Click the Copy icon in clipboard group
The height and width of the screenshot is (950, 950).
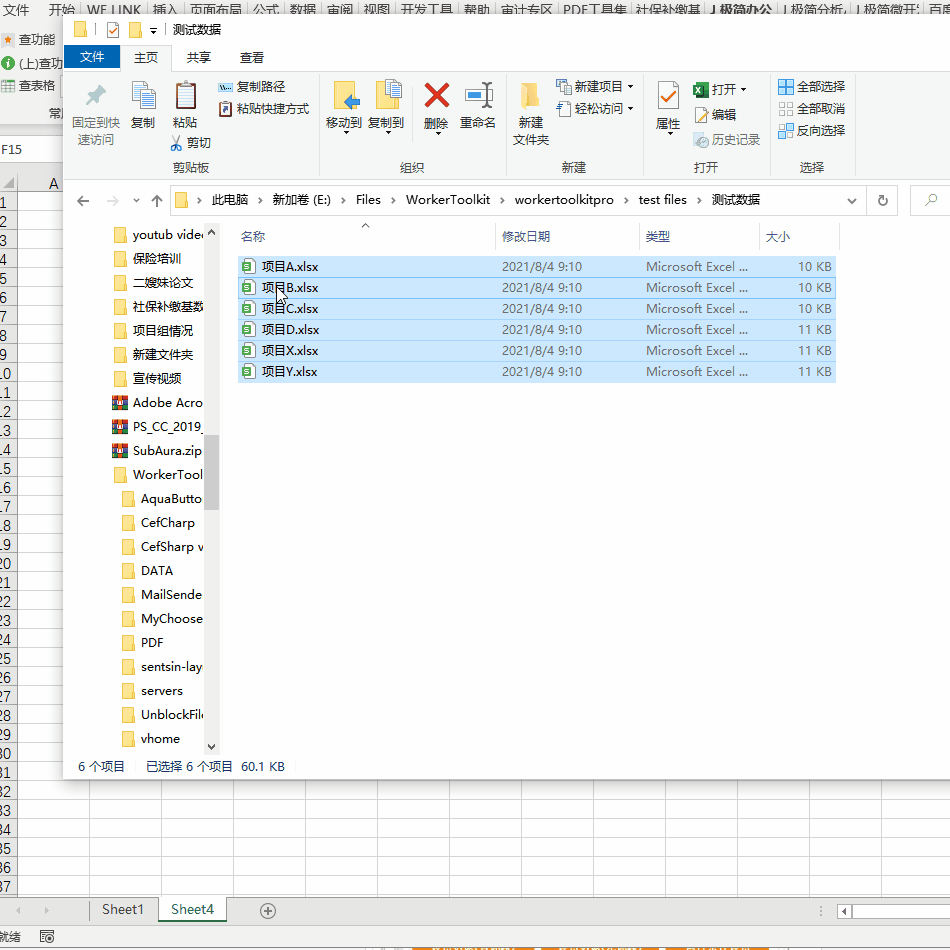(x=143, y=97)
